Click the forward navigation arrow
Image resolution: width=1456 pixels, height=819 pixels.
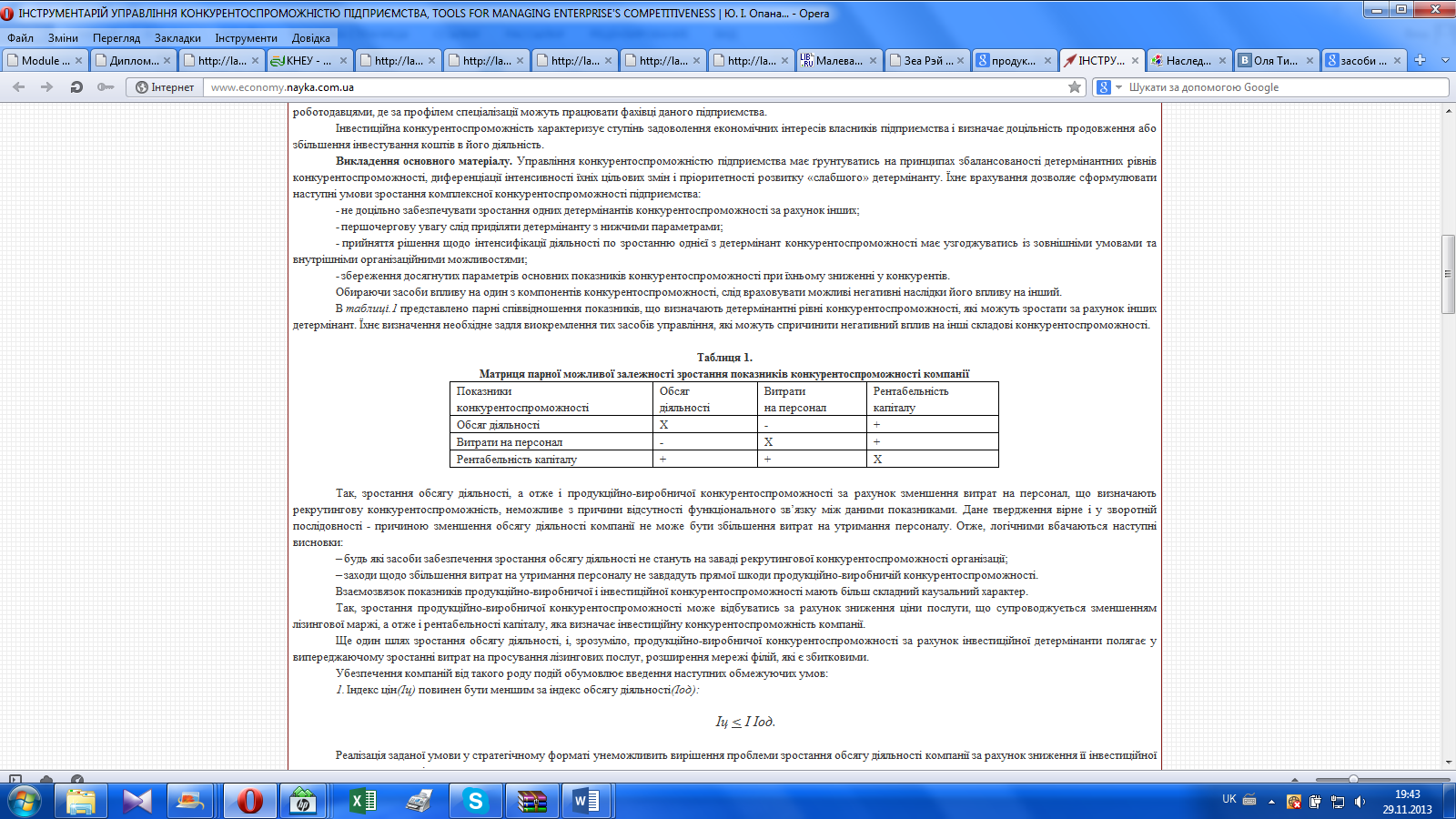point(47,87)
